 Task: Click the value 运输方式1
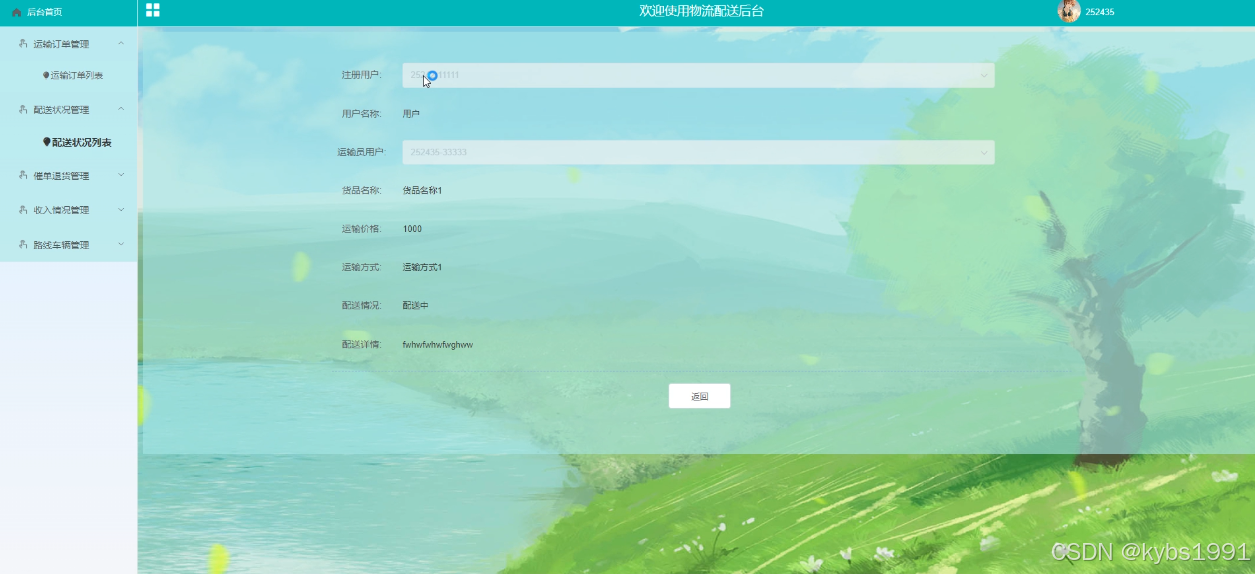pos(422,267)
